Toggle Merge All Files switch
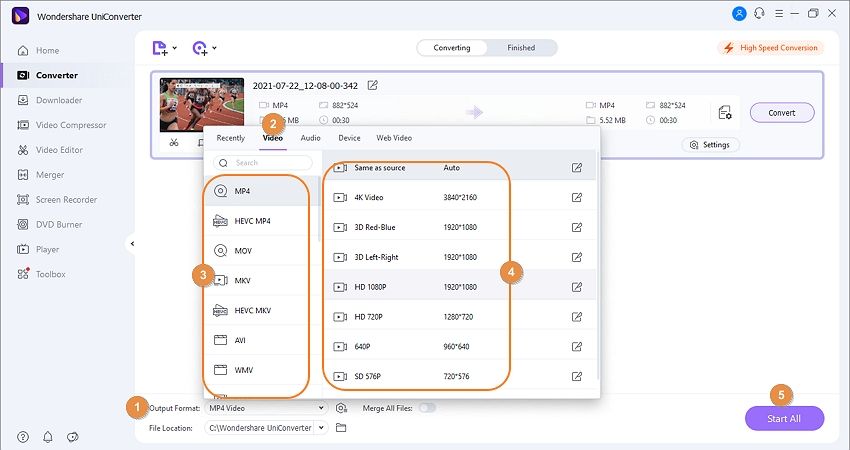The image size is (850, 450). (427, 408)
